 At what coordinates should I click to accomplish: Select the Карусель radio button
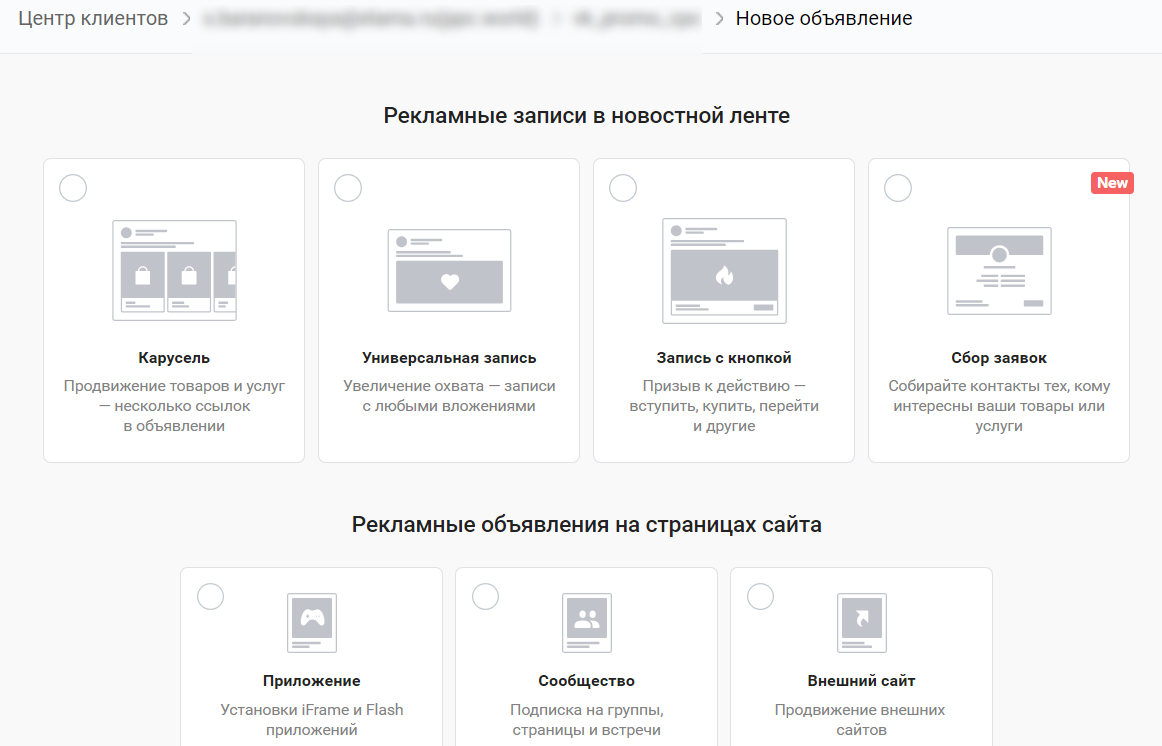[73, 188]
